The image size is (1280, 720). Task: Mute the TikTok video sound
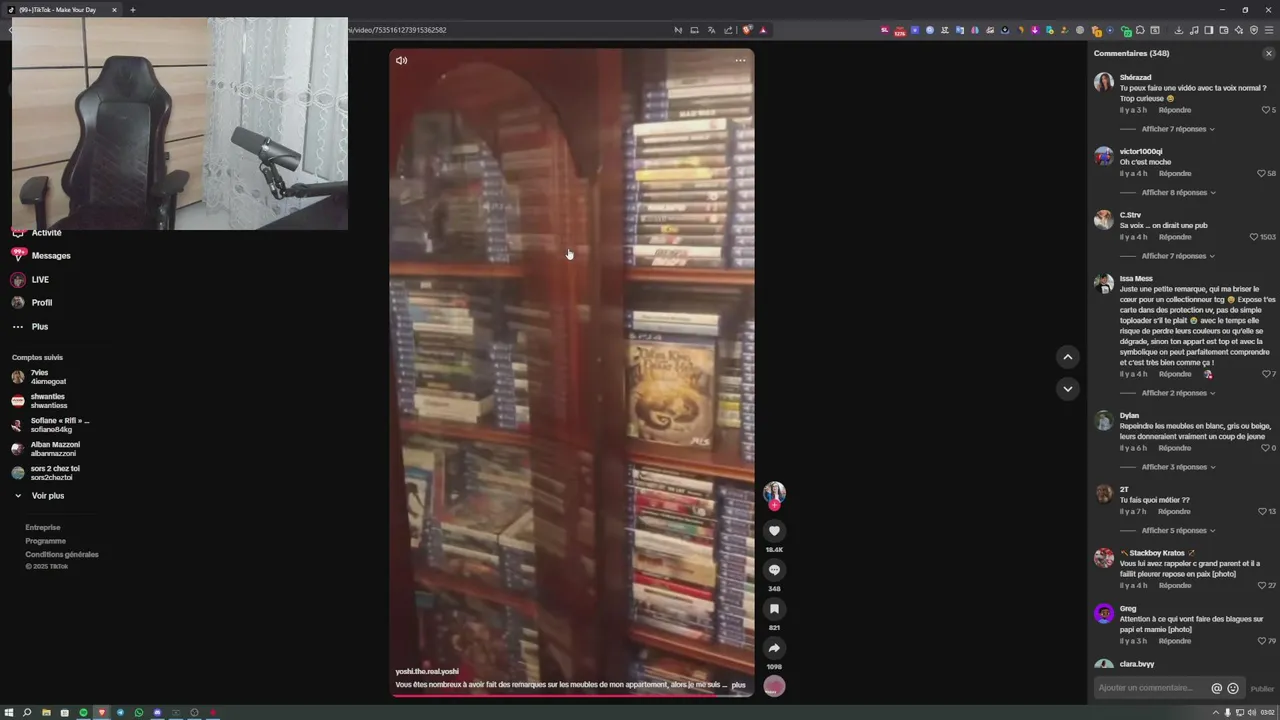(401, 60)
